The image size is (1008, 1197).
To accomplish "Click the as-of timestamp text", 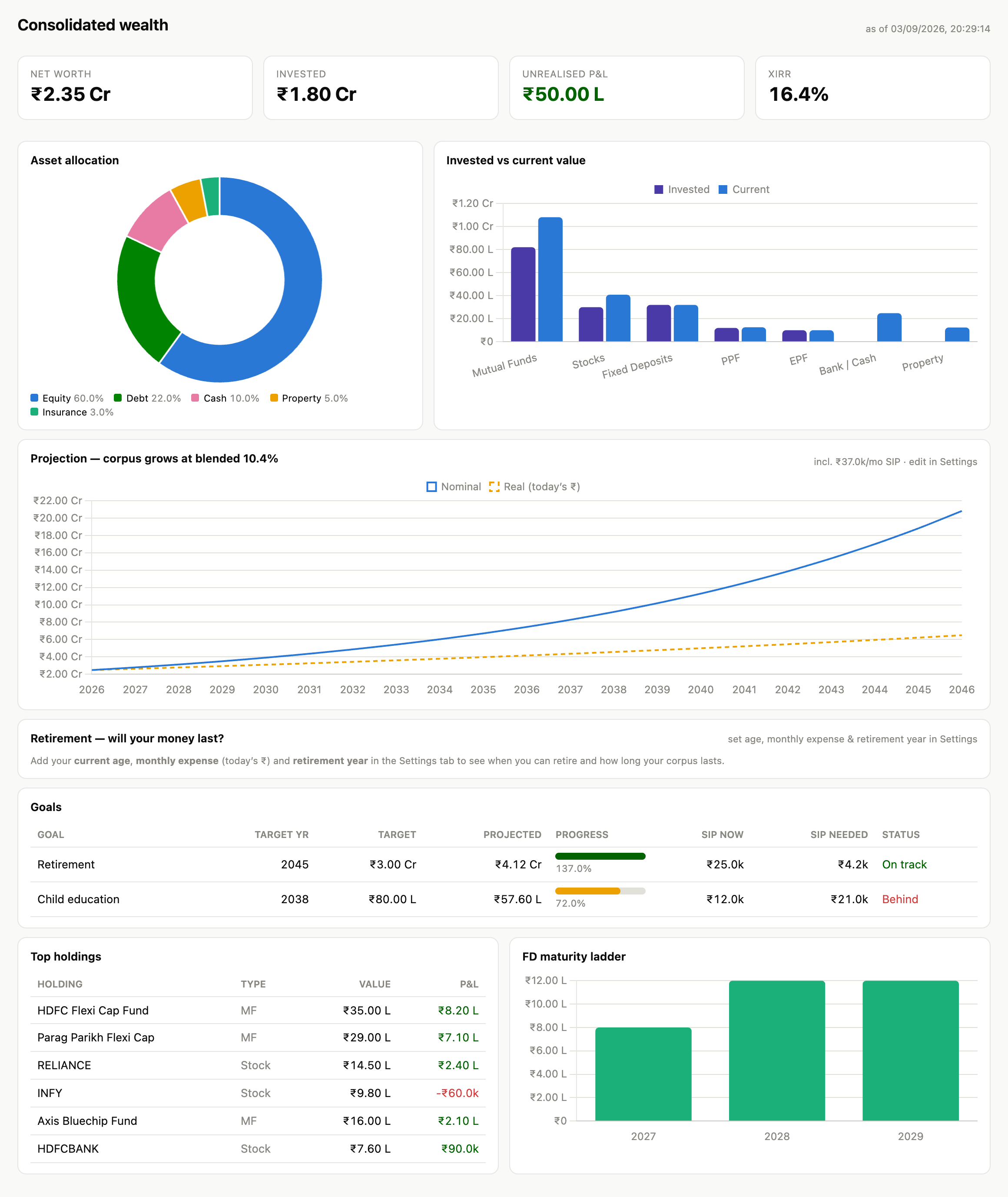I will (928, 29).
